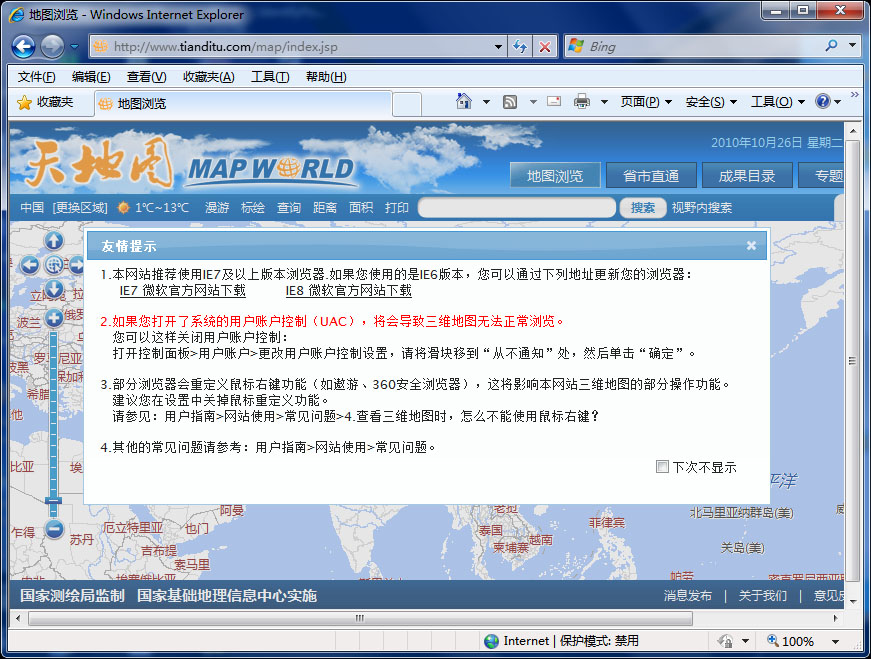Screen dimensions: 871x659
Task: Enable the 下次不显示 checkbox
Action: pos(662,466)
